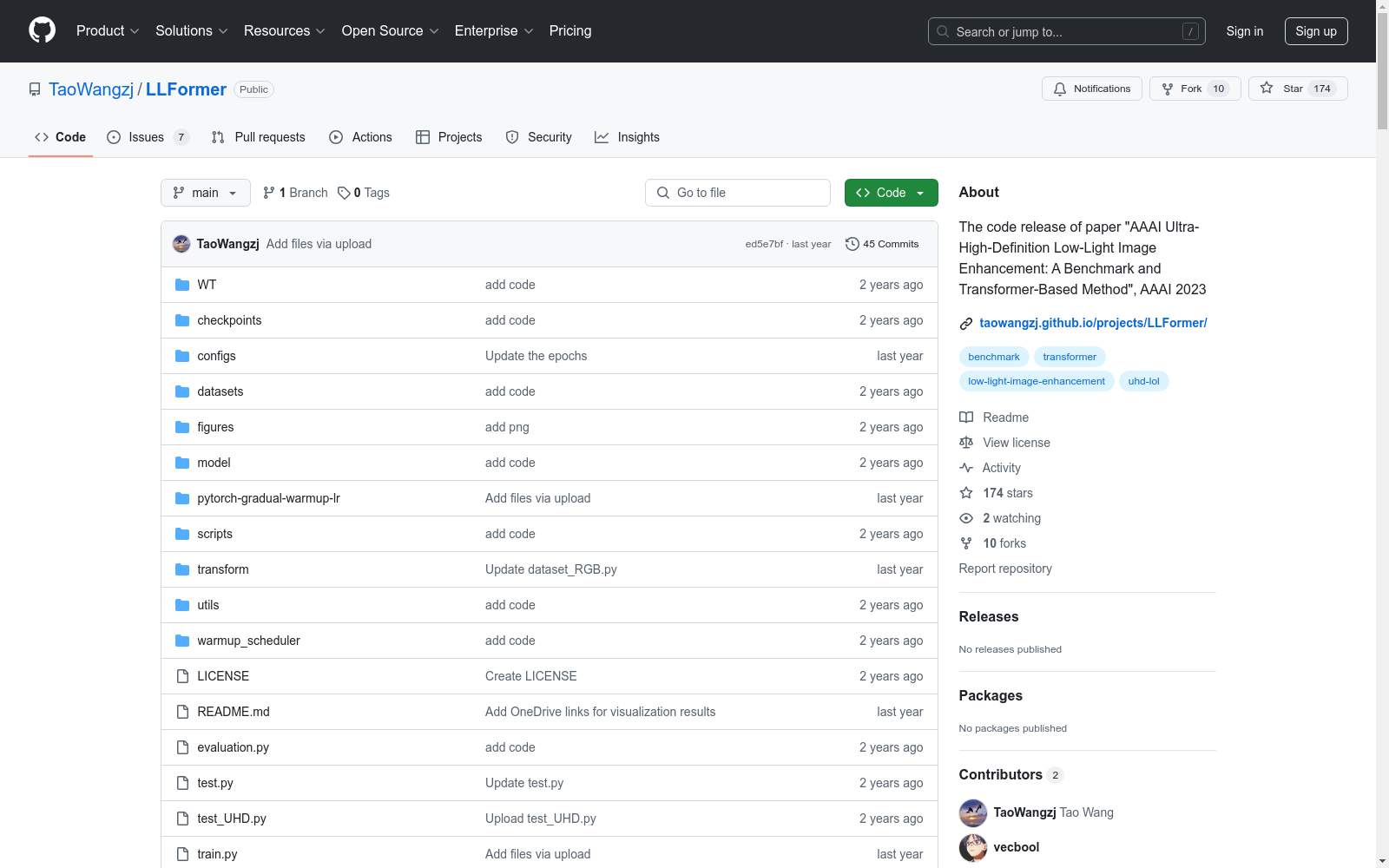1389x868 pixels.
Task: Switch to the Issues tab
Action: point(148,137)
